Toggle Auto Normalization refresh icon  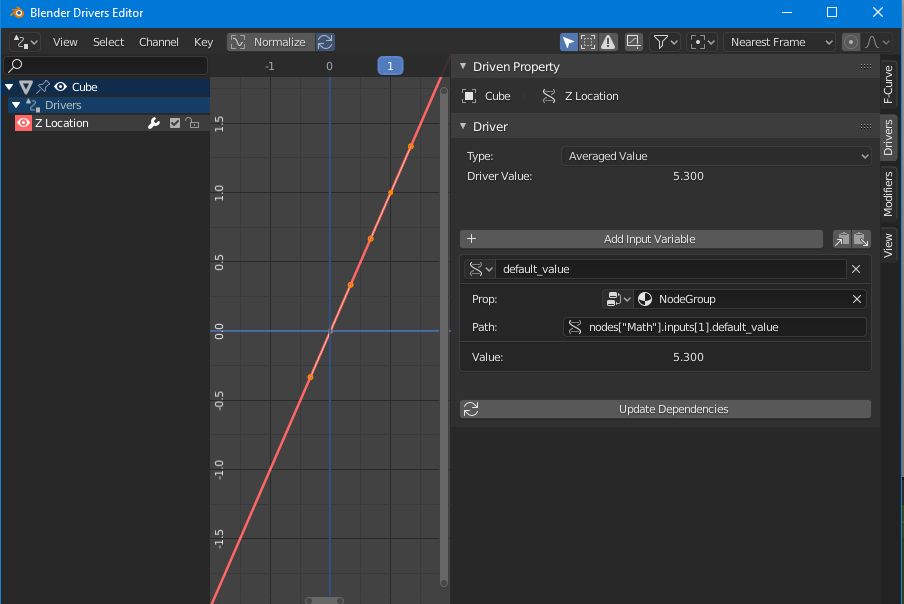[x=325, y=42]
